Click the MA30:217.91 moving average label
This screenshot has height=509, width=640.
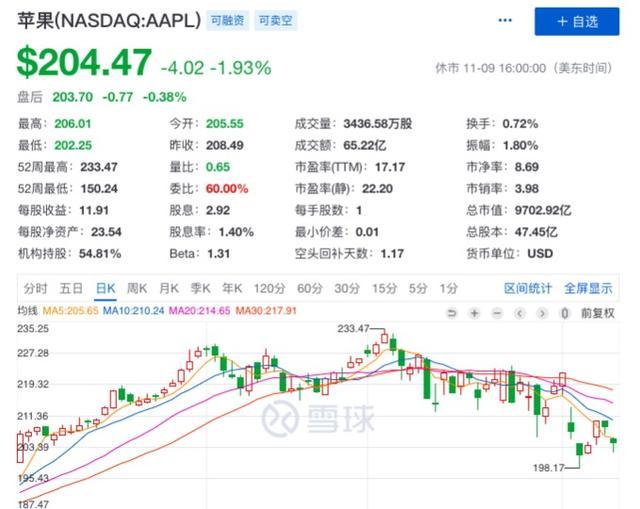[266, 311]
